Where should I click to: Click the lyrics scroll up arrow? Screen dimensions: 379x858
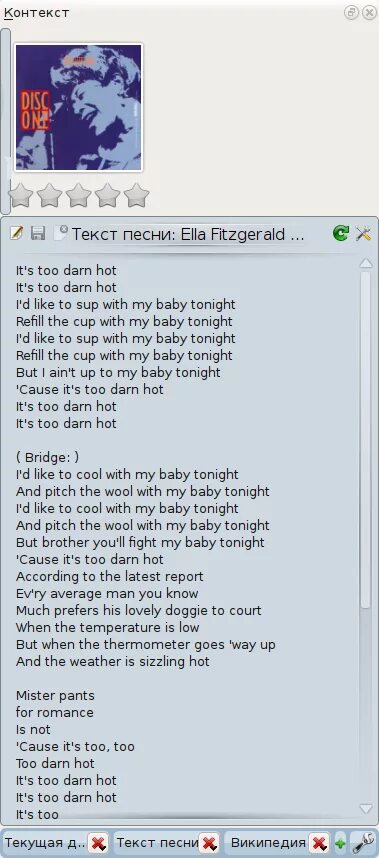366,264
